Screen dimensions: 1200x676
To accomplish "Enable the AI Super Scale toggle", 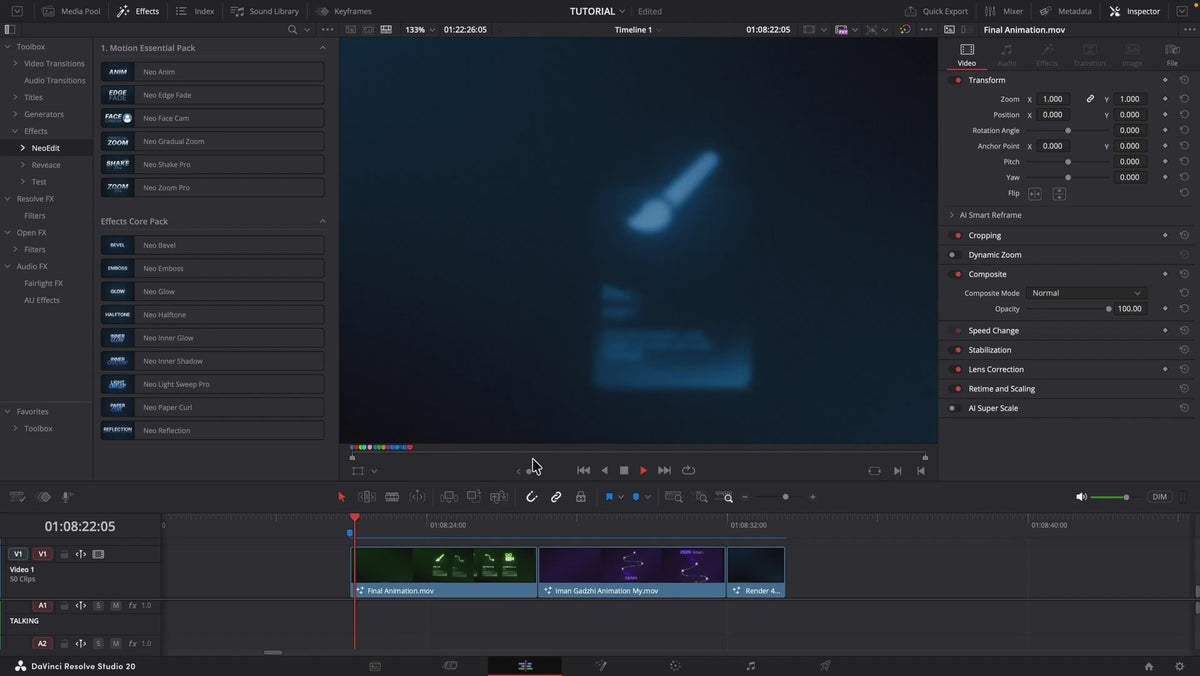I will pyautogui.click(x=952, y=408).
